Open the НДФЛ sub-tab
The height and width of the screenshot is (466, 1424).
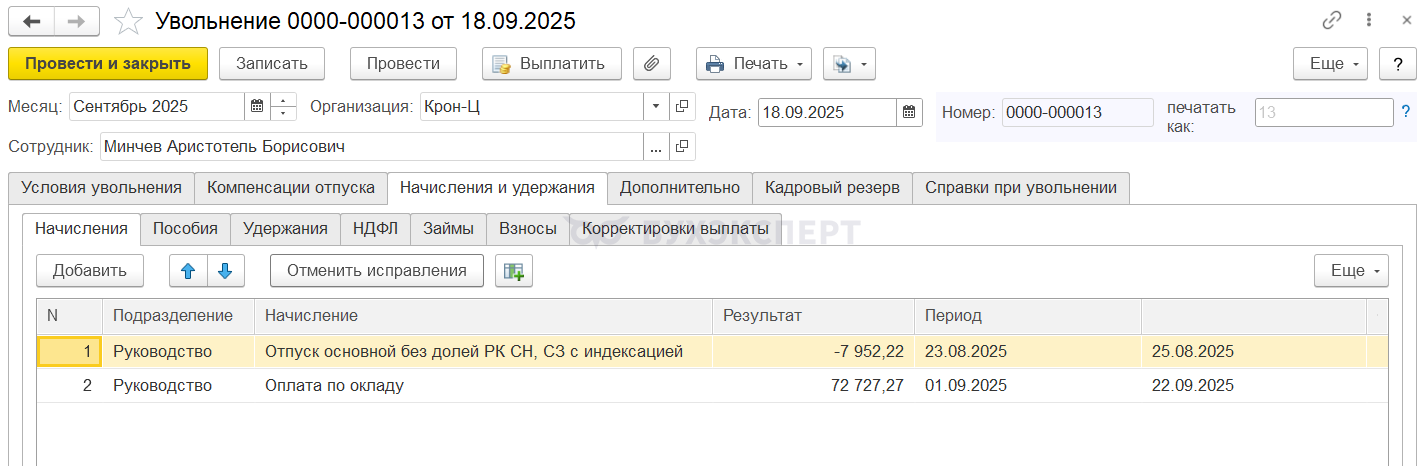point(375,228)
